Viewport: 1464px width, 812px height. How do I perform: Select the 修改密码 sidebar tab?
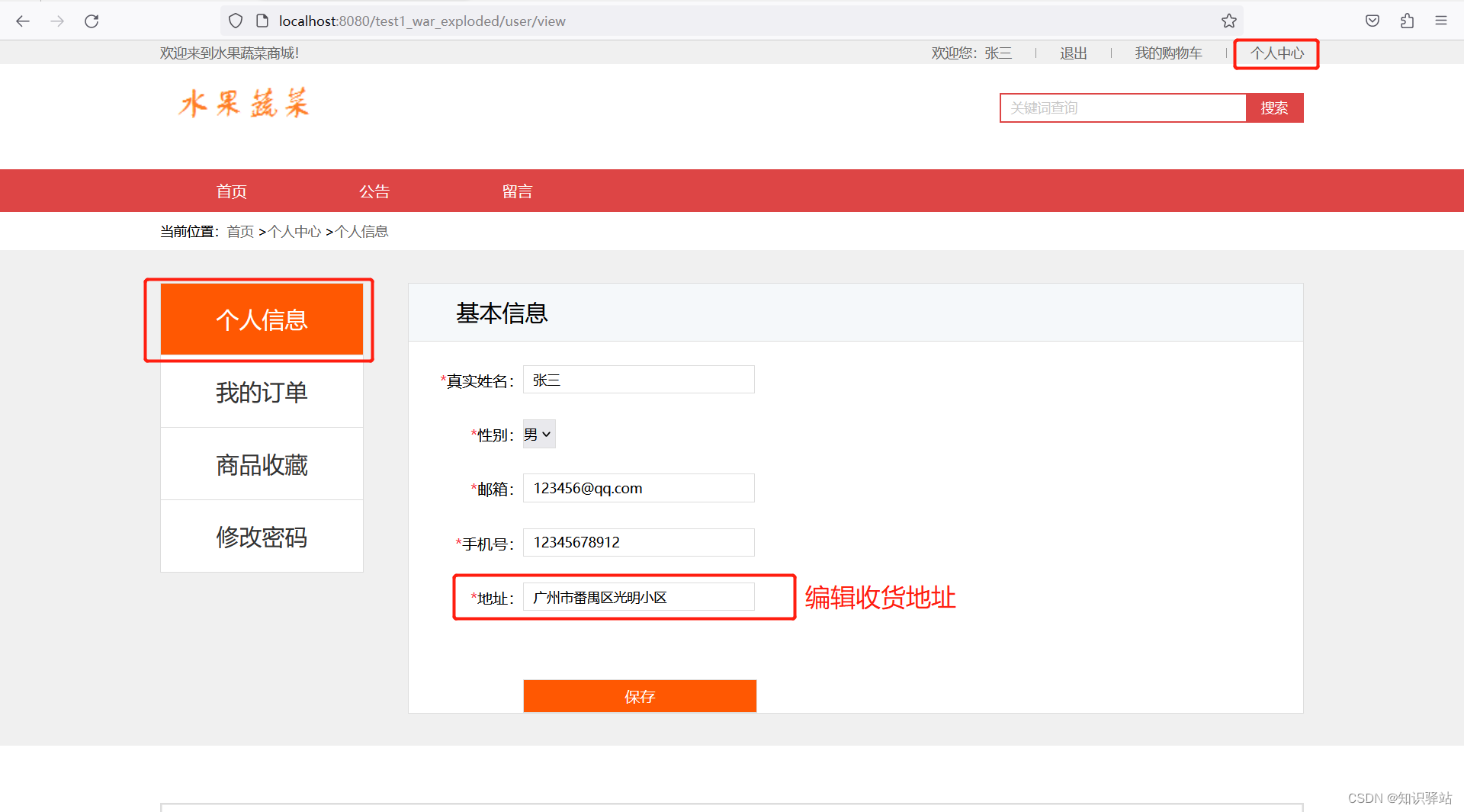[262, 537]
